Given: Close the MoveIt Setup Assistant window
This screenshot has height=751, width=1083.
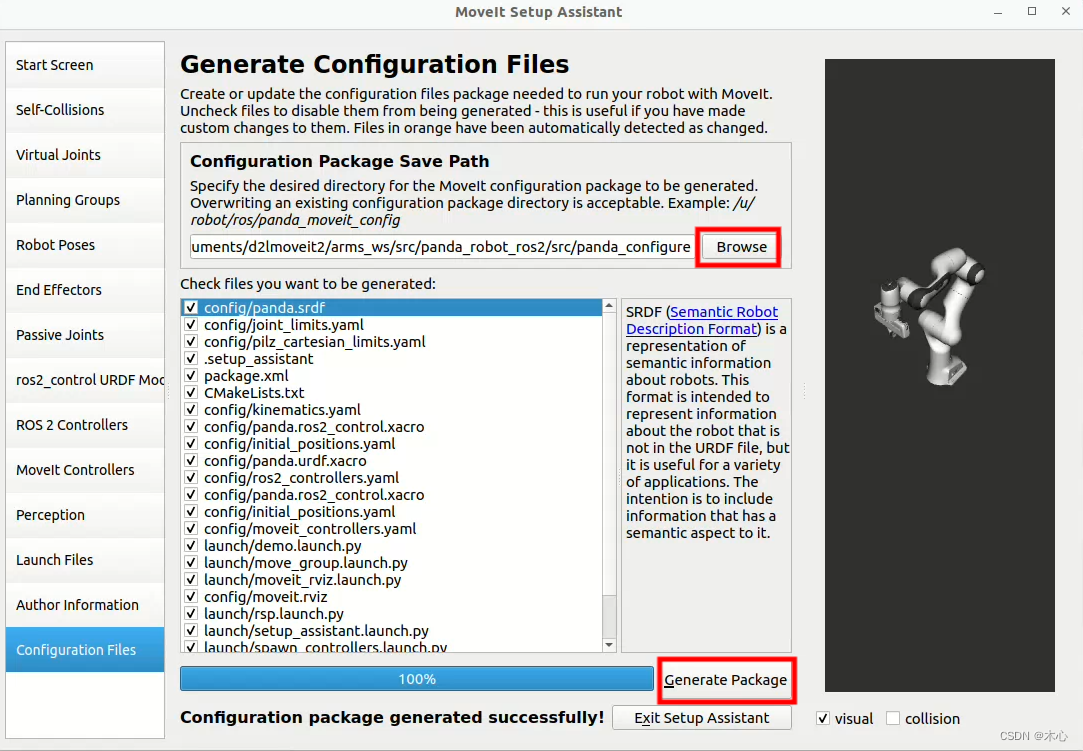Looking at the screenshot, I should pyautogui.click(x=1066, y=11).
